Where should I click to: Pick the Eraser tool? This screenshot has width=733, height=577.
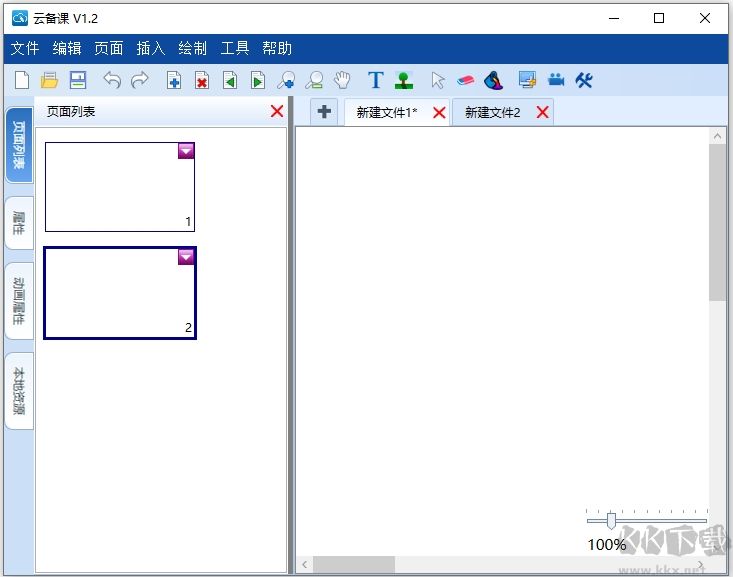pos(466,81)
